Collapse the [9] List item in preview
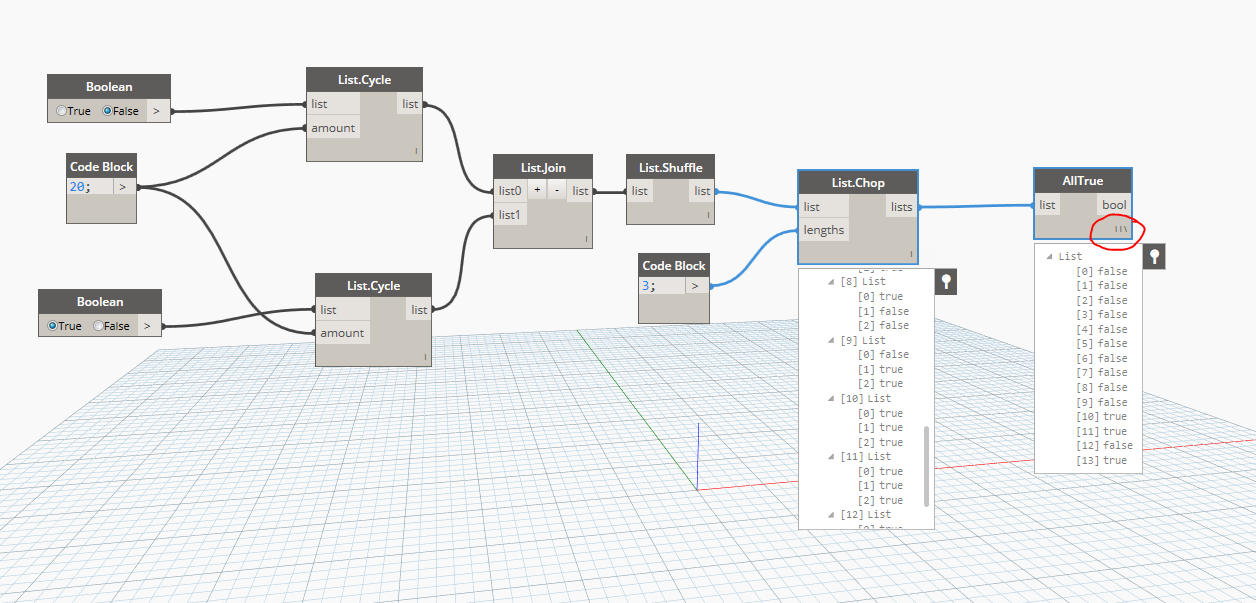 tap(831, 340)
